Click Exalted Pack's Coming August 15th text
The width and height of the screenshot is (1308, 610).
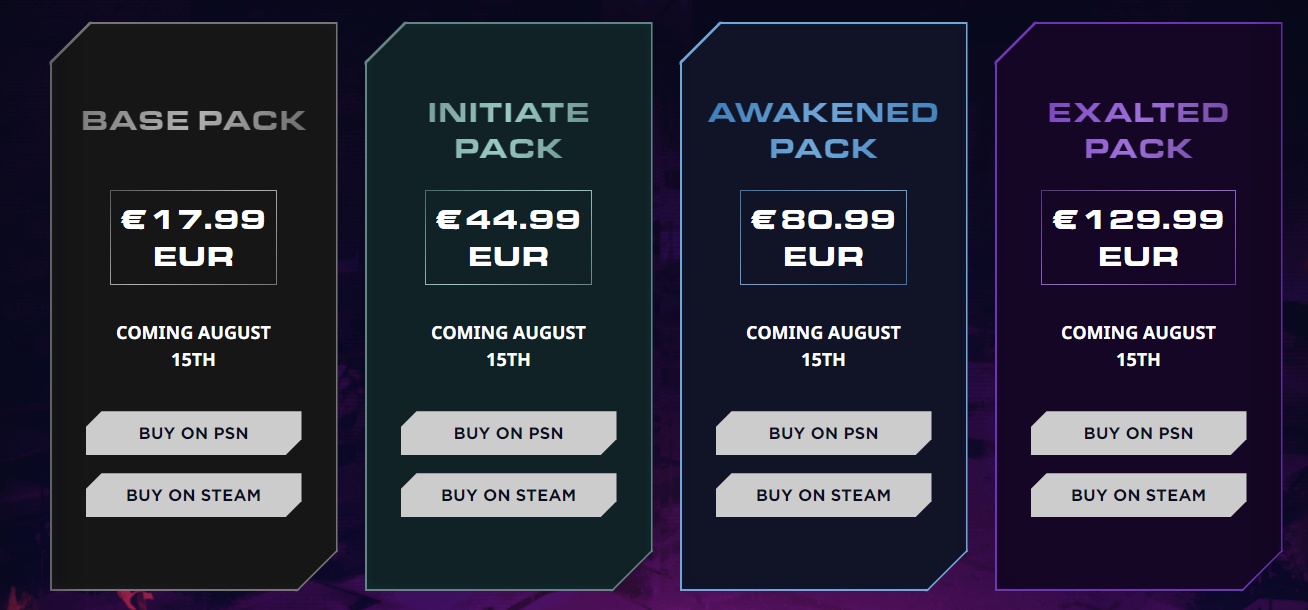click(1138, 346)
